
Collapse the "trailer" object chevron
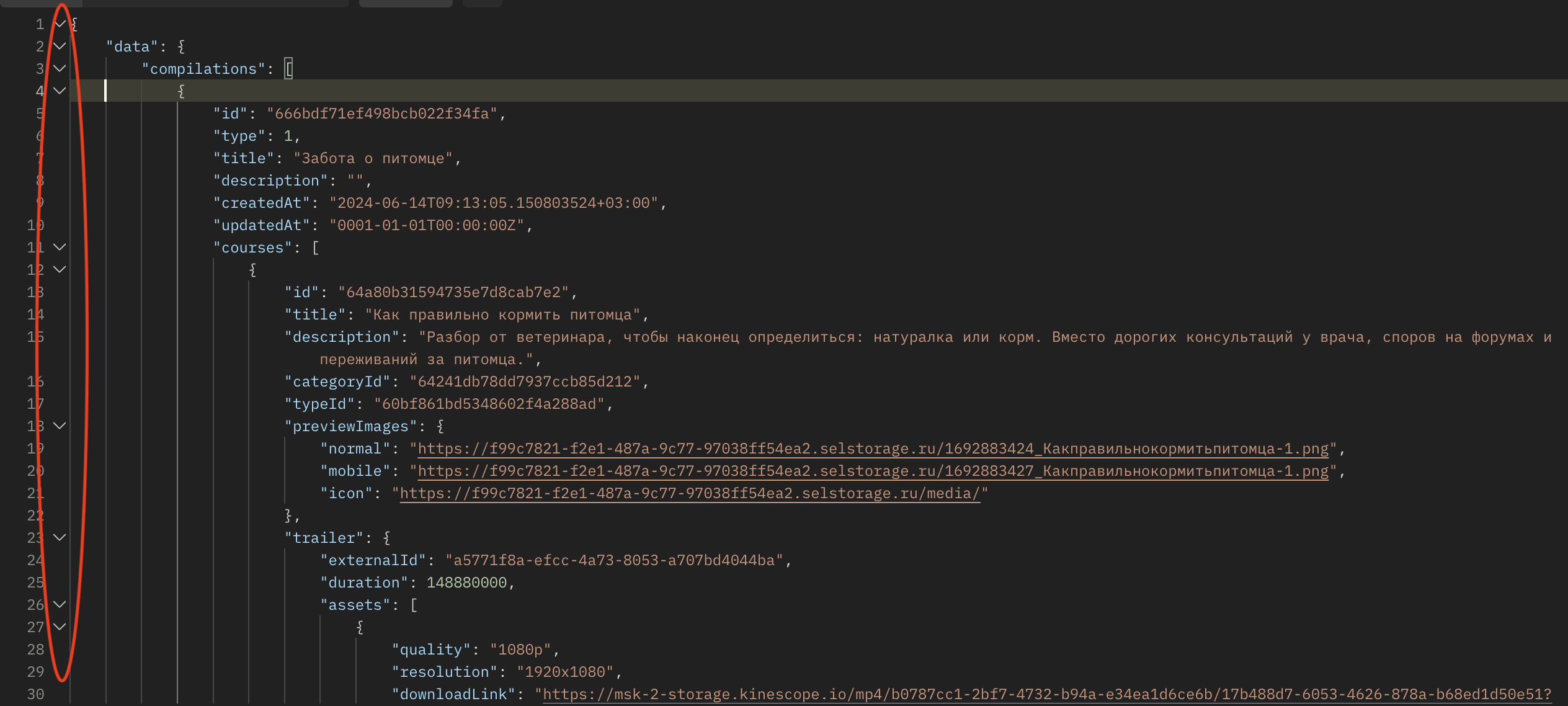[60, 538]
